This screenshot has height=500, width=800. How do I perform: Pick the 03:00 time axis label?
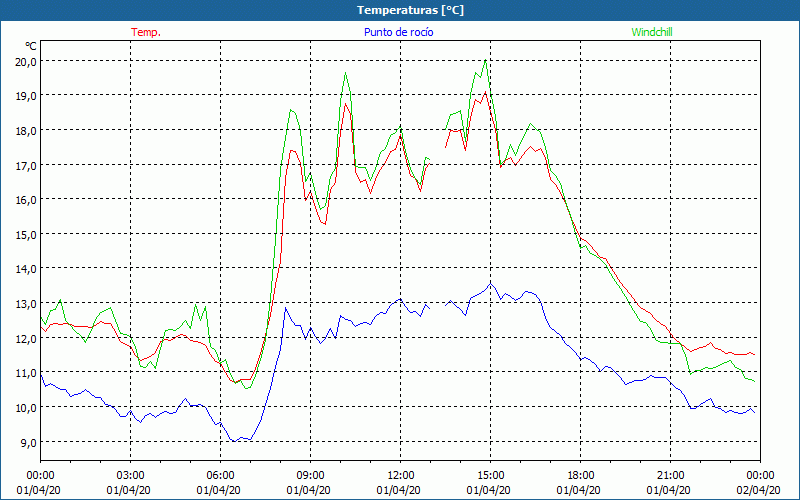pos(131,475)
